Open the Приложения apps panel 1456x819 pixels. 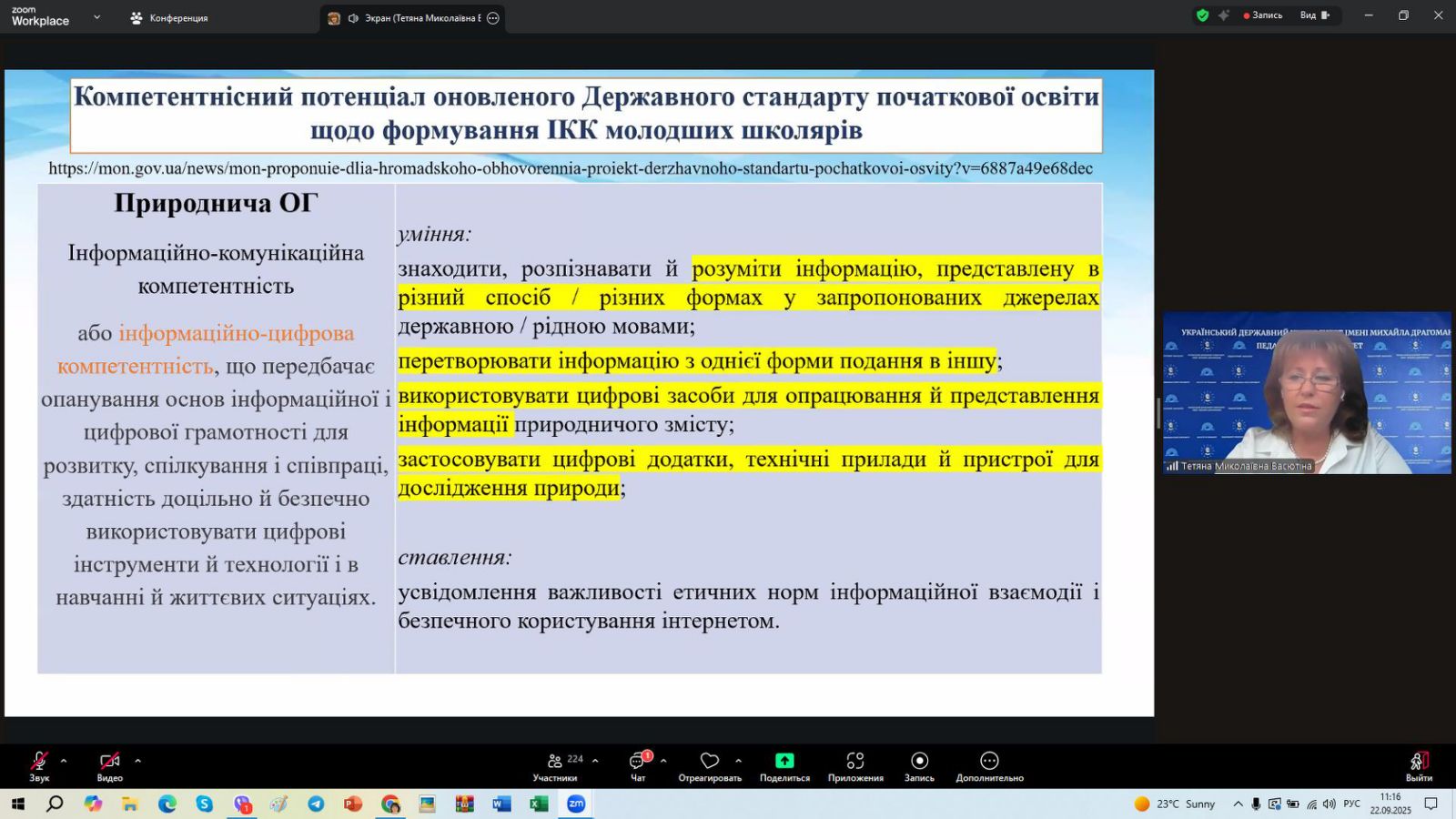pyautogui.click(x=855, y=766)
